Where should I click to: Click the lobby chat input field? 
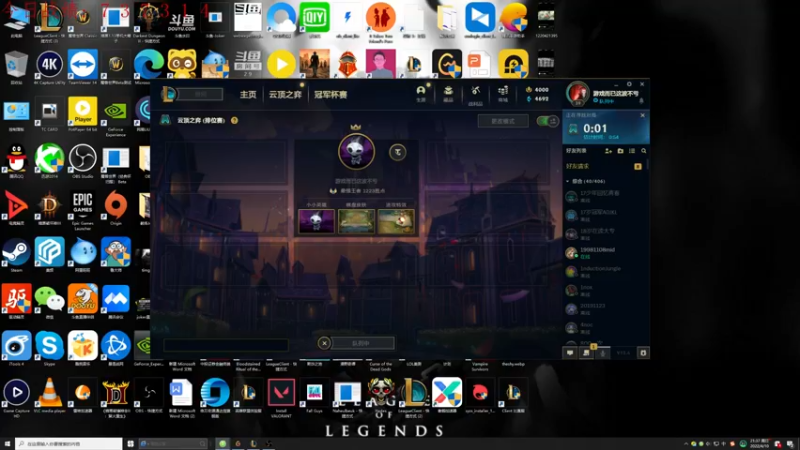pyautogui.click(x=226, y=345)
